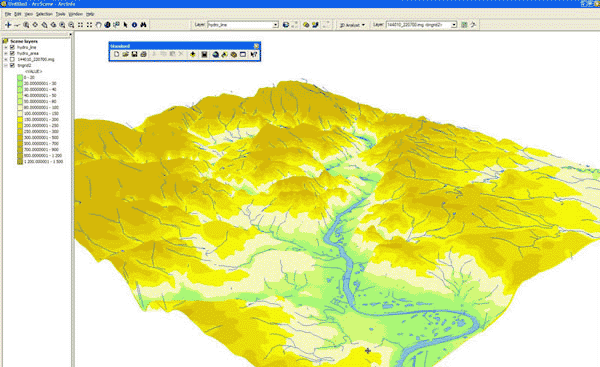Click Print in the Standard toolbar
Viewport: 600px width, 367px height.
point(143,55)
